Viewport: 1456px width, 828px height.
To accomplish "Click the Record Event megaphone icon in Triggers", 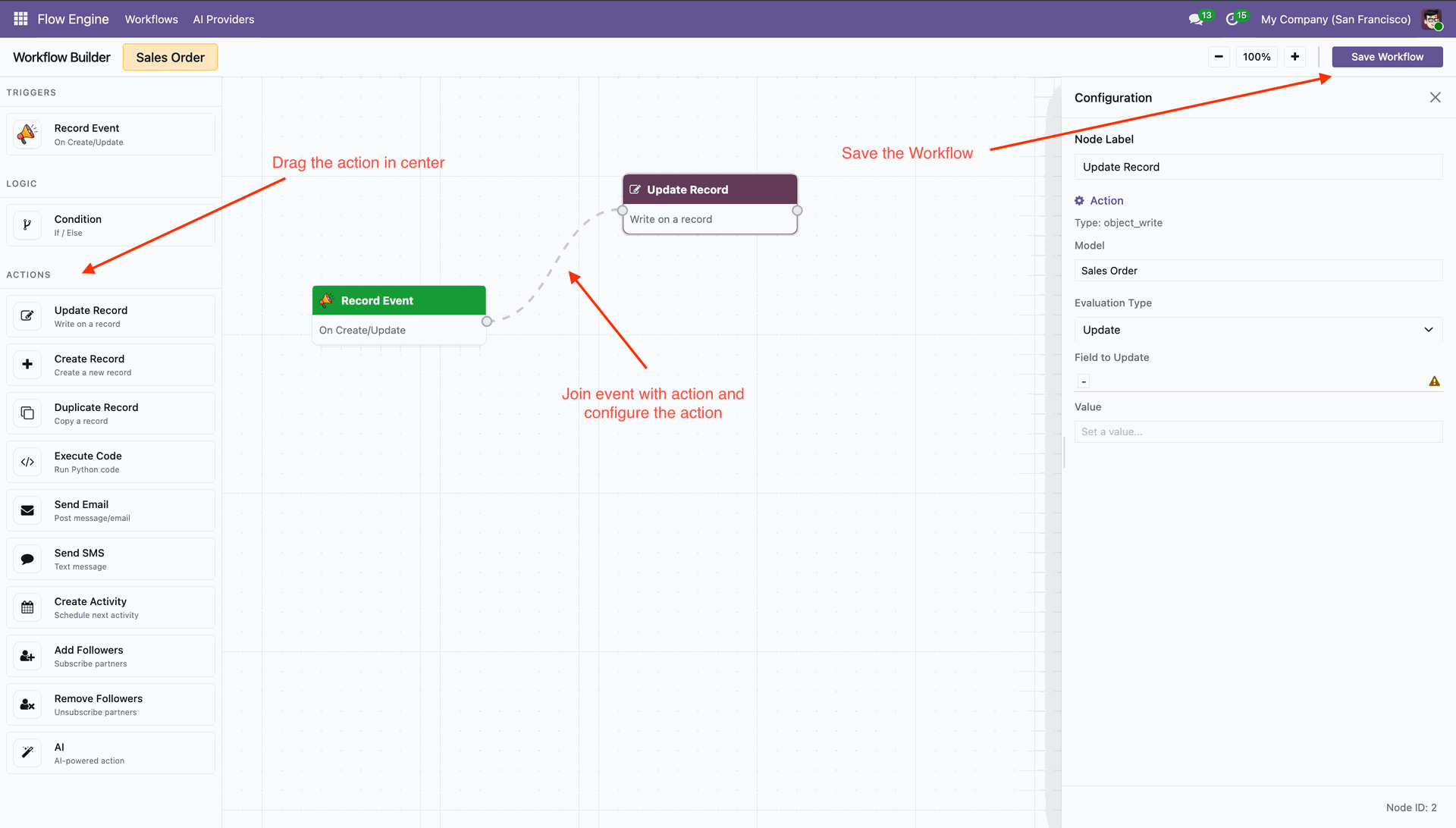I will point(27,134).
